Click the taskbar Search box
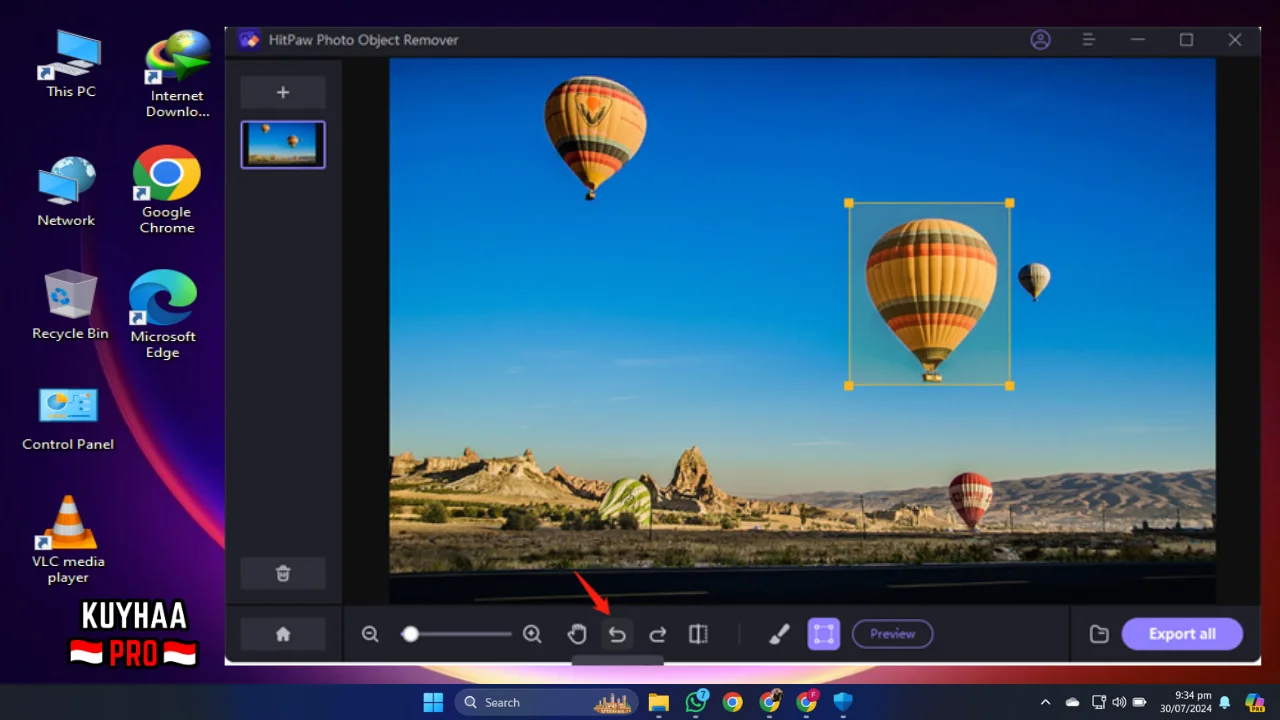1280x720 pixels. 547,702
